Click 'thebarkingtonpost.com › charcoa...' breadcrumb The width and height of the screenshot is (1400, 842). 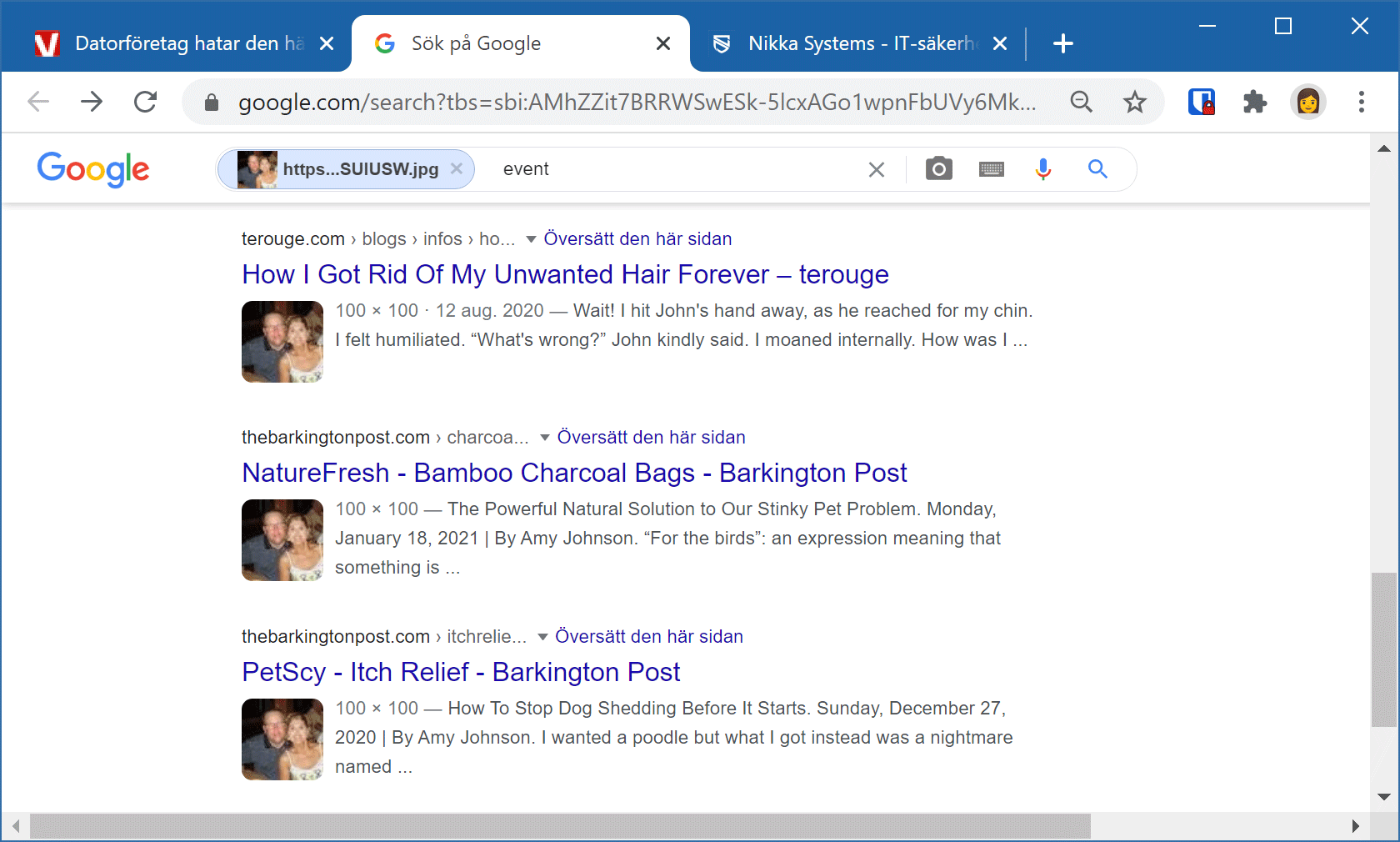click(385, 438)
